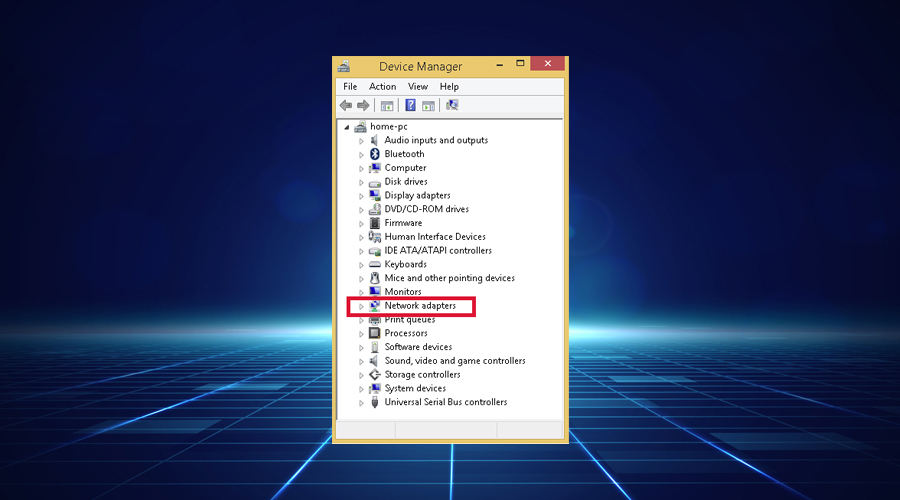Select 'Human Interface Devices' text
Image resolution: width=900 pixels, height=500 pixels.
435,237
